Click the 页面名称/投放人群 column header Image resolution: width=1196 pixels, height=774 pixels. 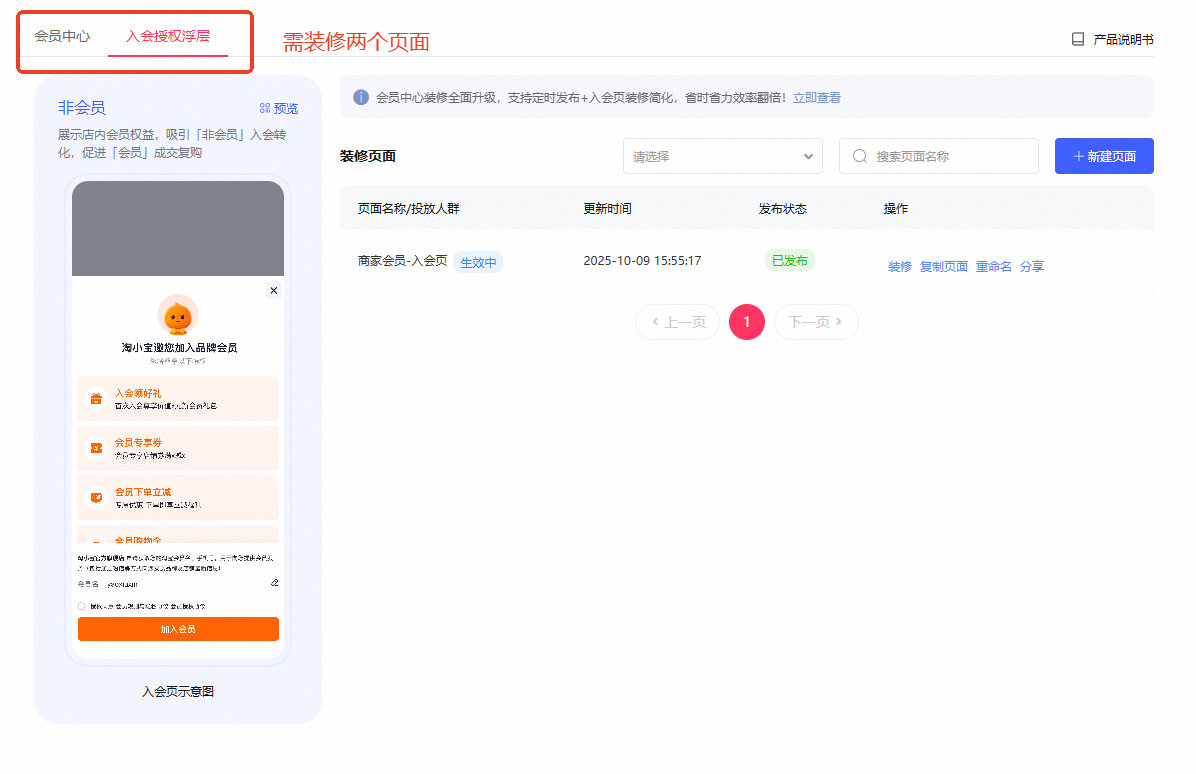[x=408, y=209]
